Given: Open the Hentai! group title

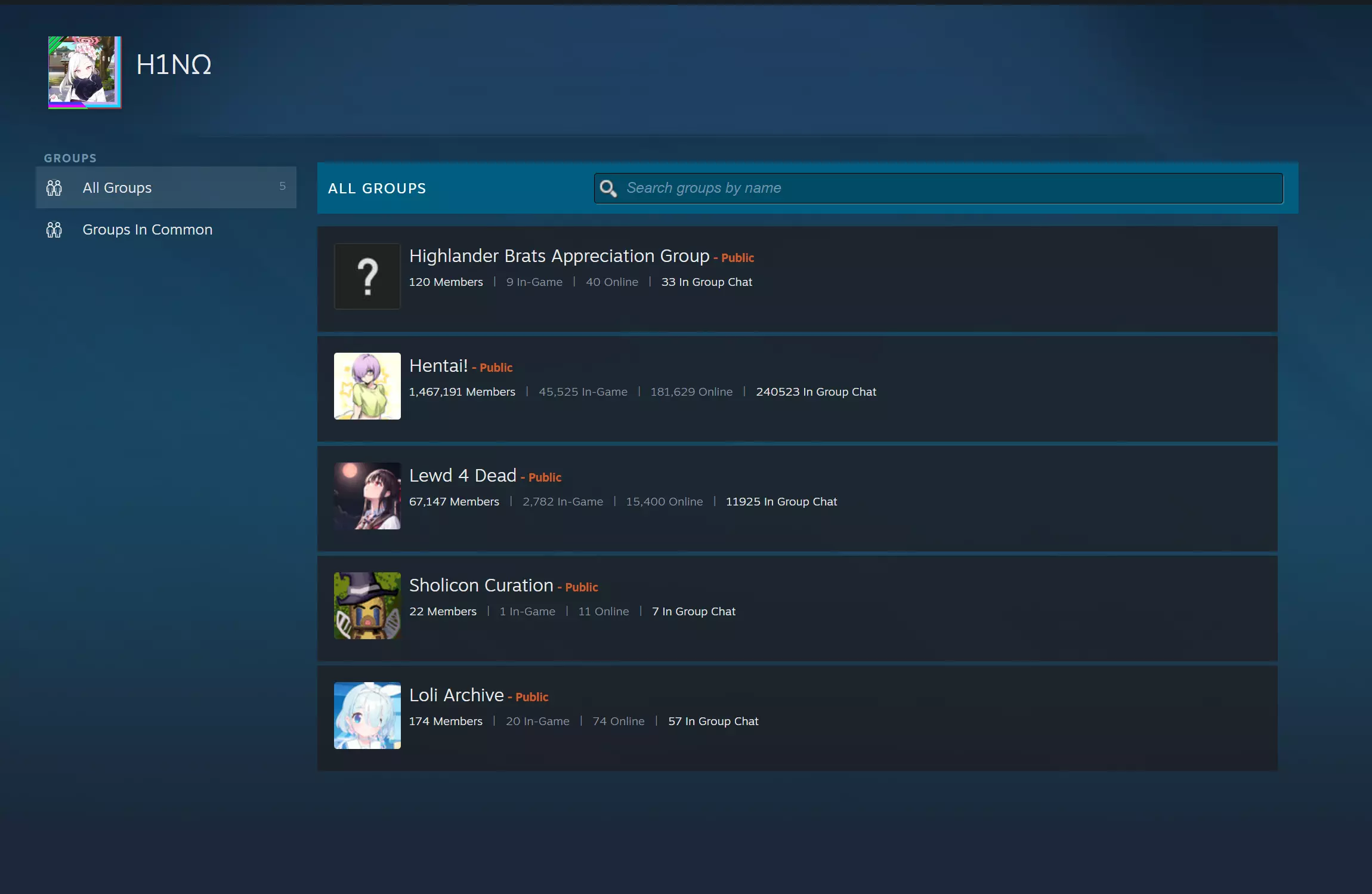Looking at the screenshot, I should [x=438, y=365].
